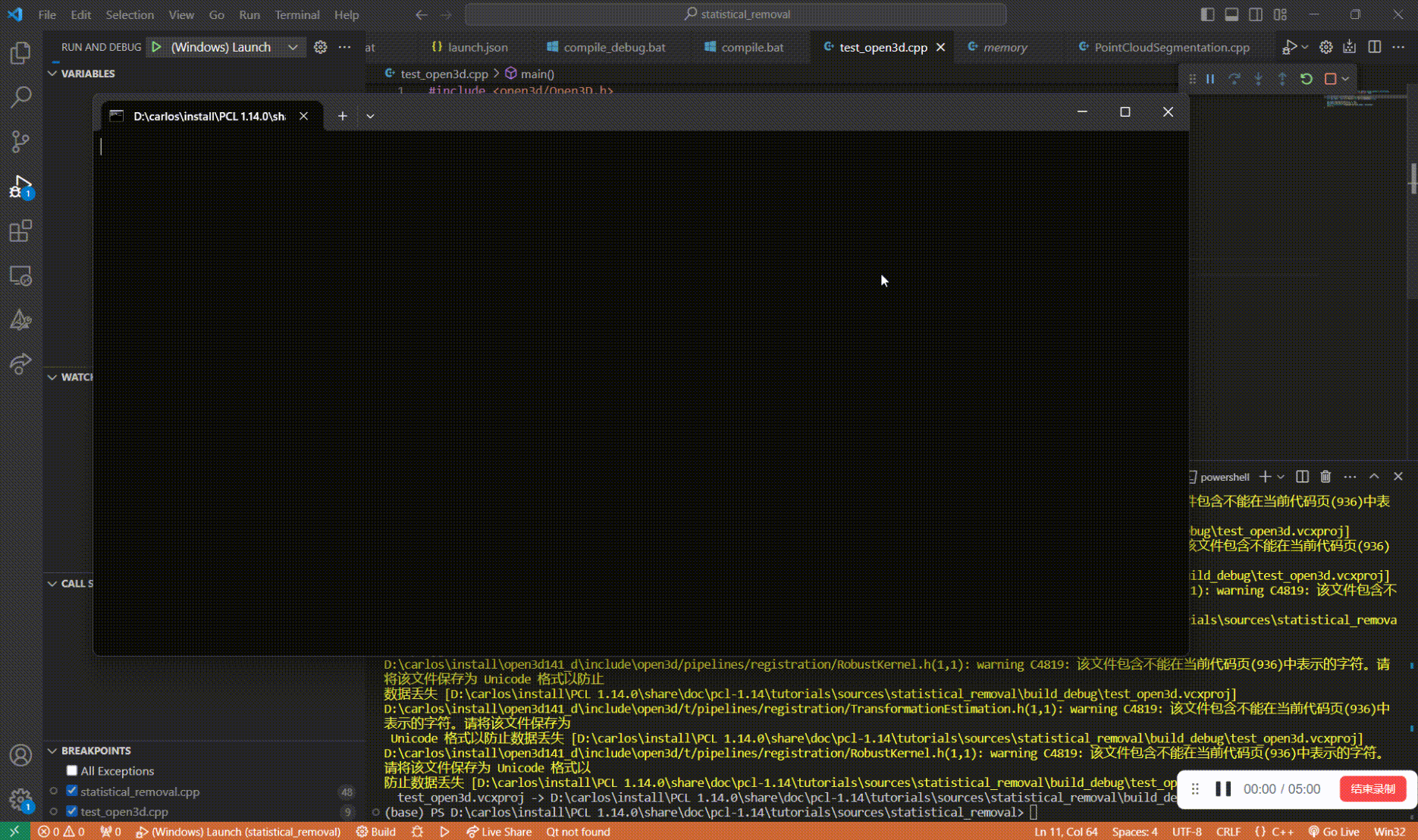Open the Manage gear in activity bar
Image resolution: width=1418 pixels, height=840 pixels.
pos(20,800)
